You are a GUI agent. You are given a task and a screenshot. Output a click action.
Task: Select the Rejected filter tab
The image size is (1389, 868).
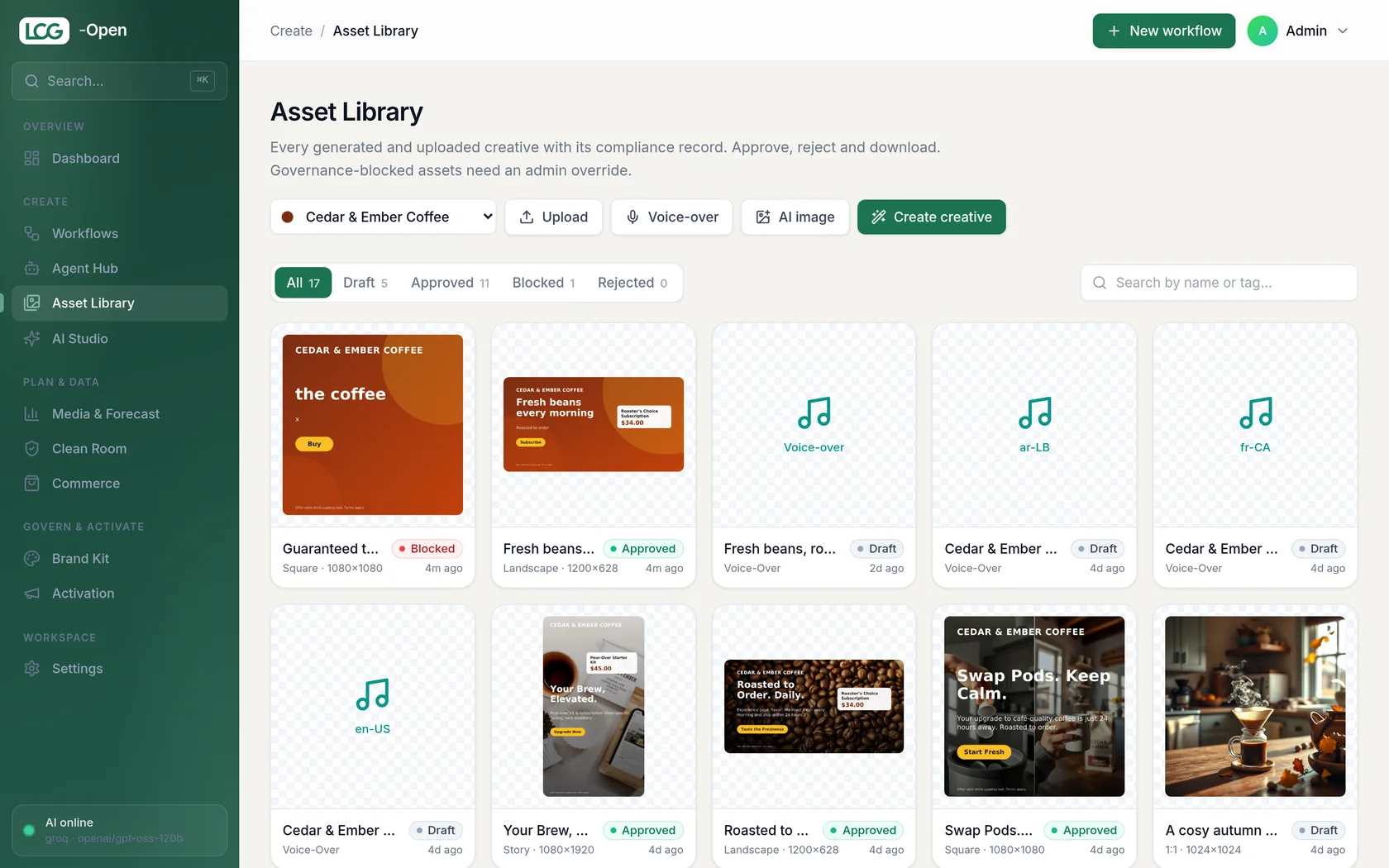[632, 283]
